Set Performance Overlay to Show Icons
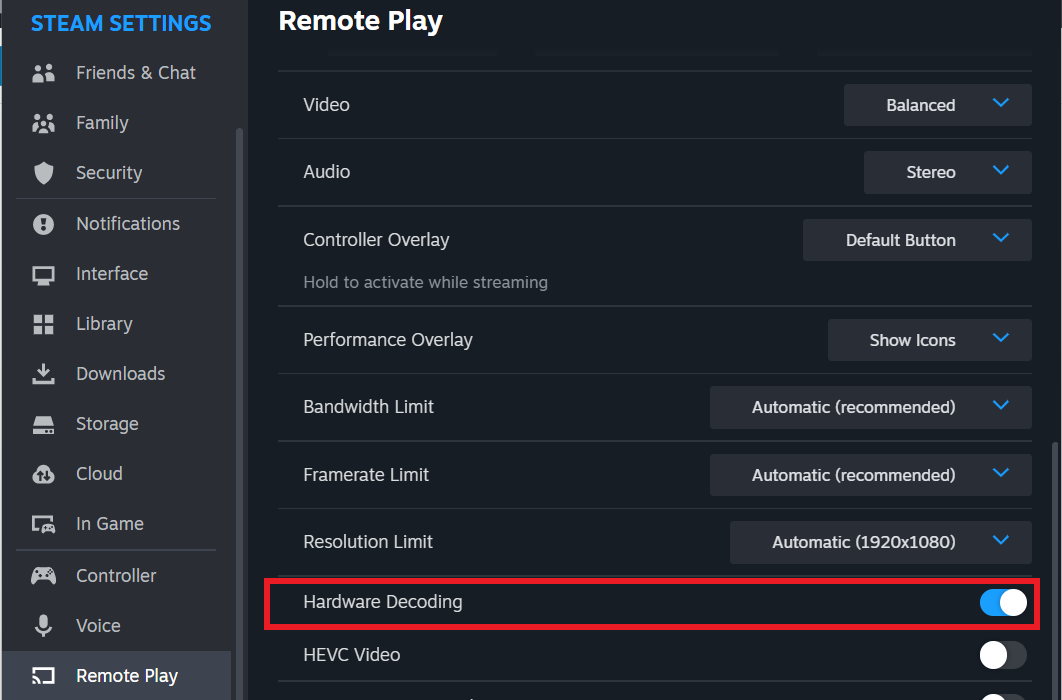The image size is (1062, 700). 928,340
